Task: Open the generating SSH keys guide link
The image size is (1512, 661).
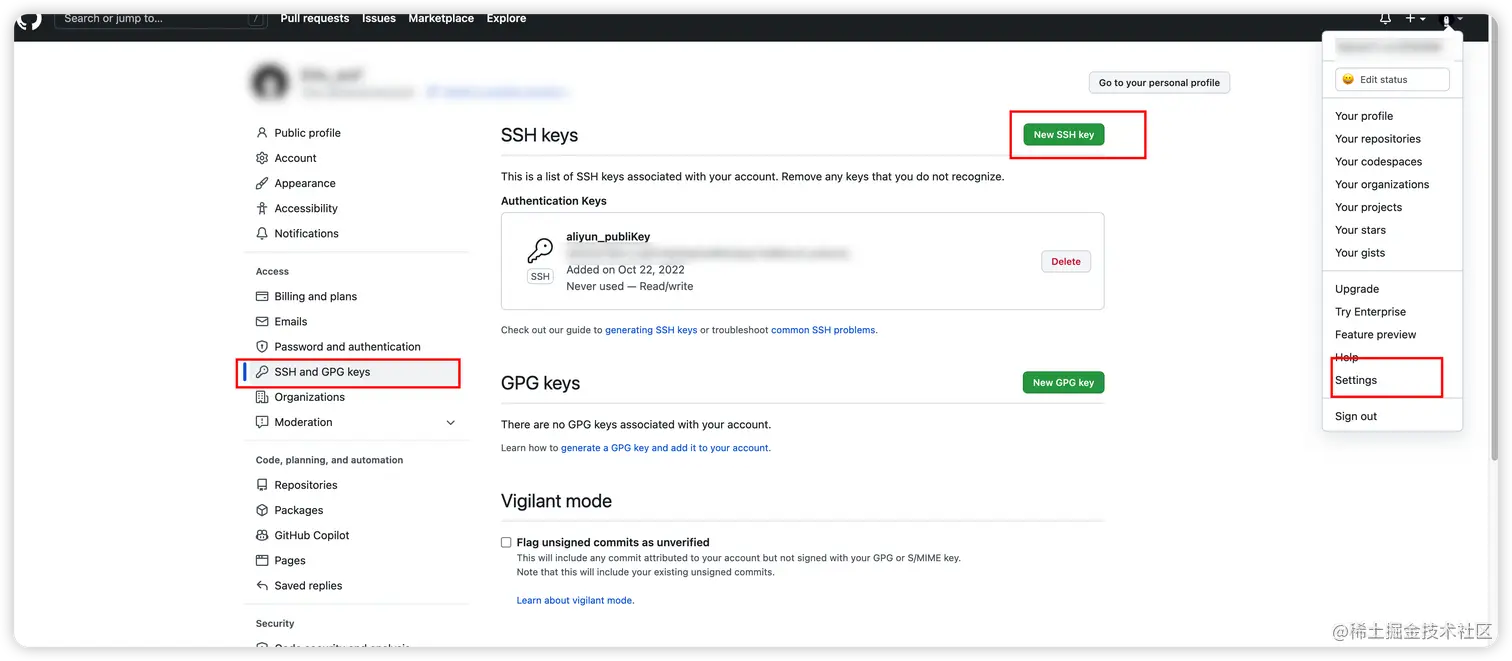Action: tap(651, 330)
